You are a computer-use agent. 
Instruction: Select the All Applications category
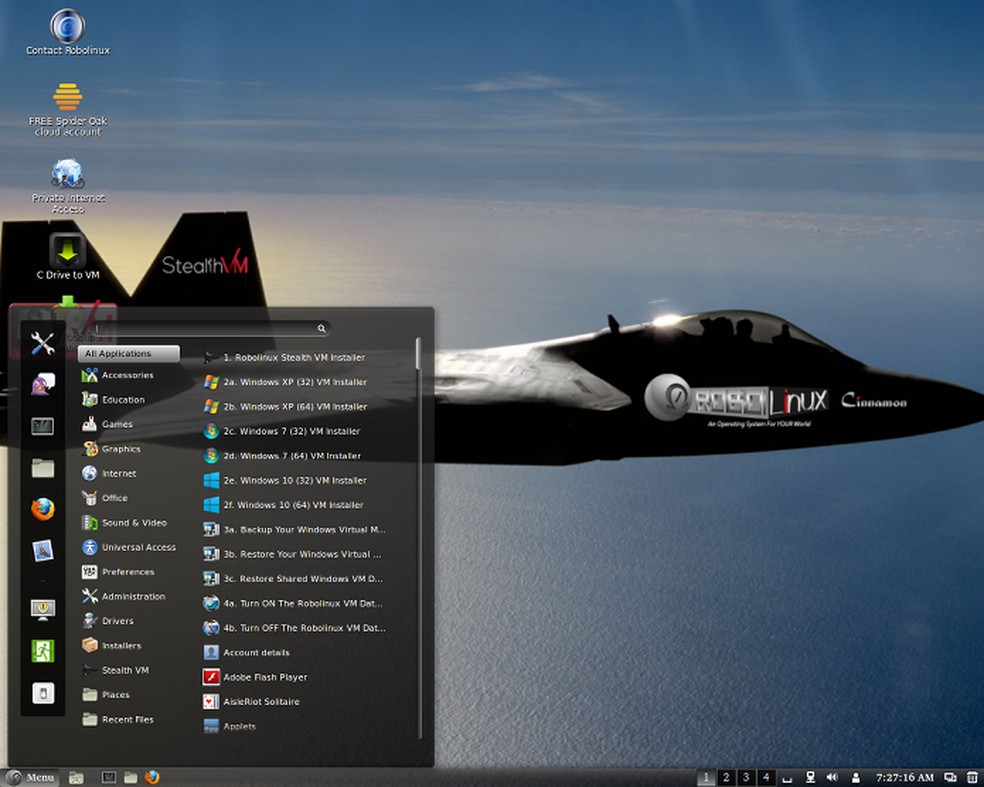(129, 353)
